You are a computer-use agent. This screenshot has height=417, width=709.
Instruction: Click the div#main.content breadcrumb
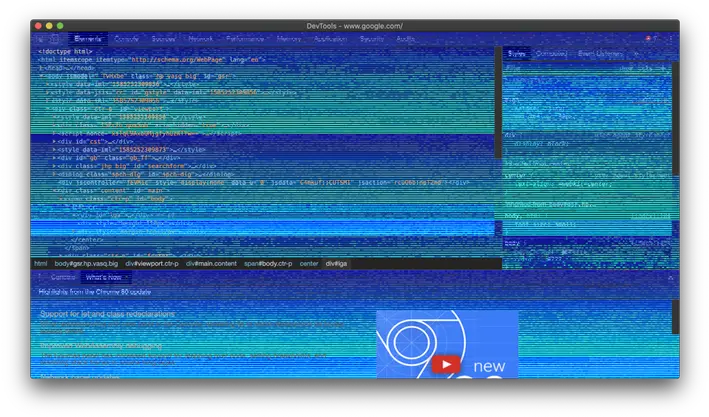211,264
